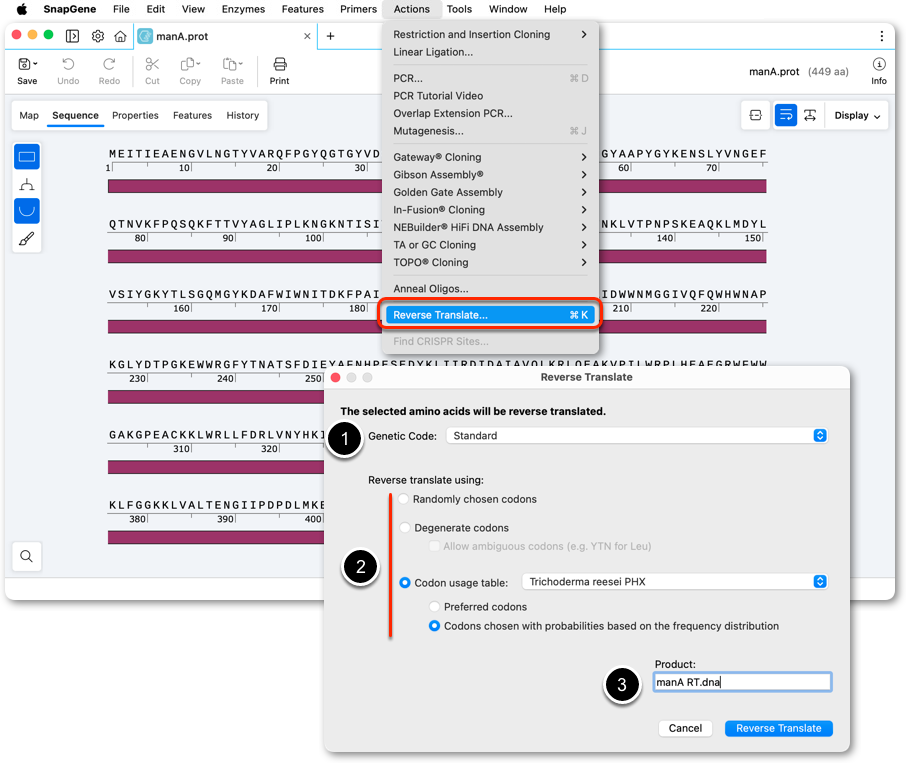Expand Golden Gate Assembly submenu
Screen dimensions: 906x763
click(490, 192)
